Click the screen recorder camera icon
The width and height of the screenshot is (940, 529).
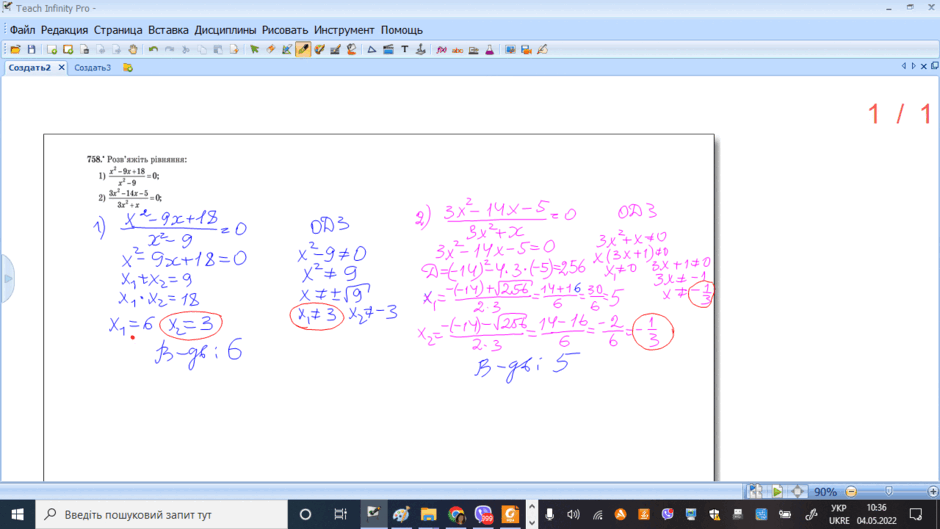tap(526, 50)
